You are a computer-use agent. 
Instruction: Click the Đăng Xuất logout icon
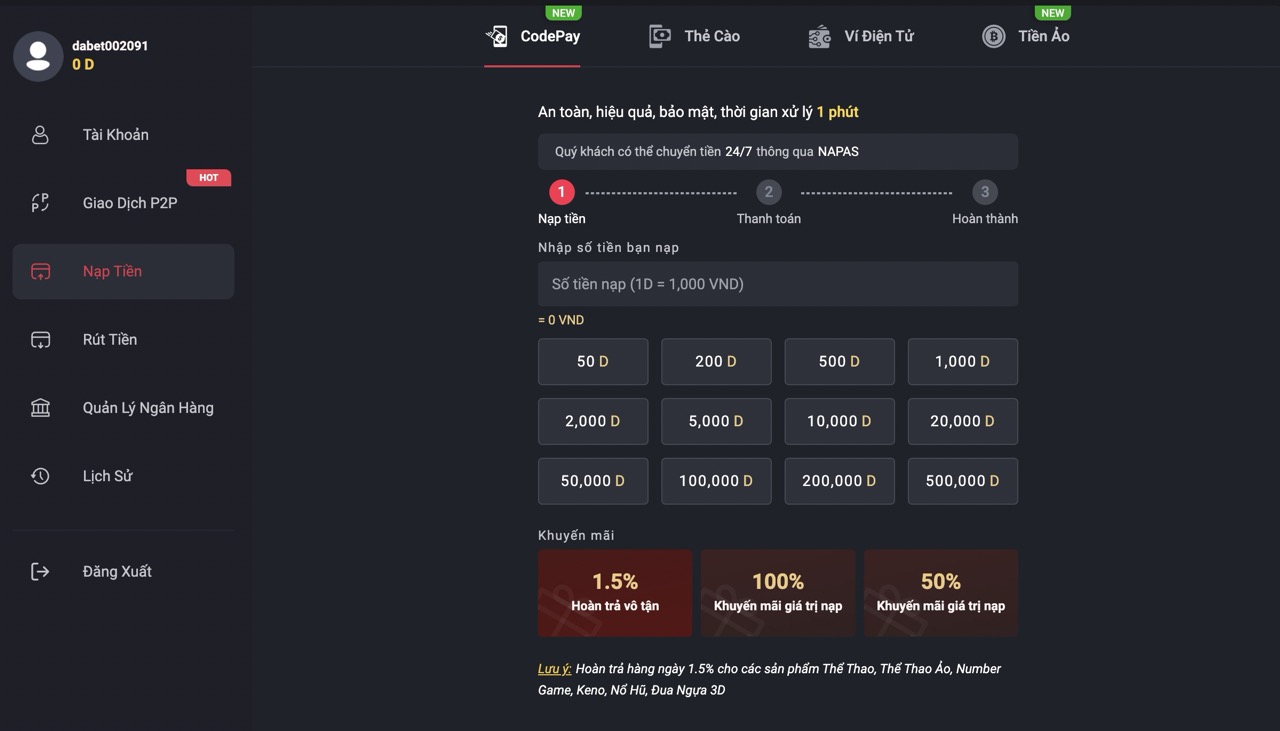click(40, 572)
